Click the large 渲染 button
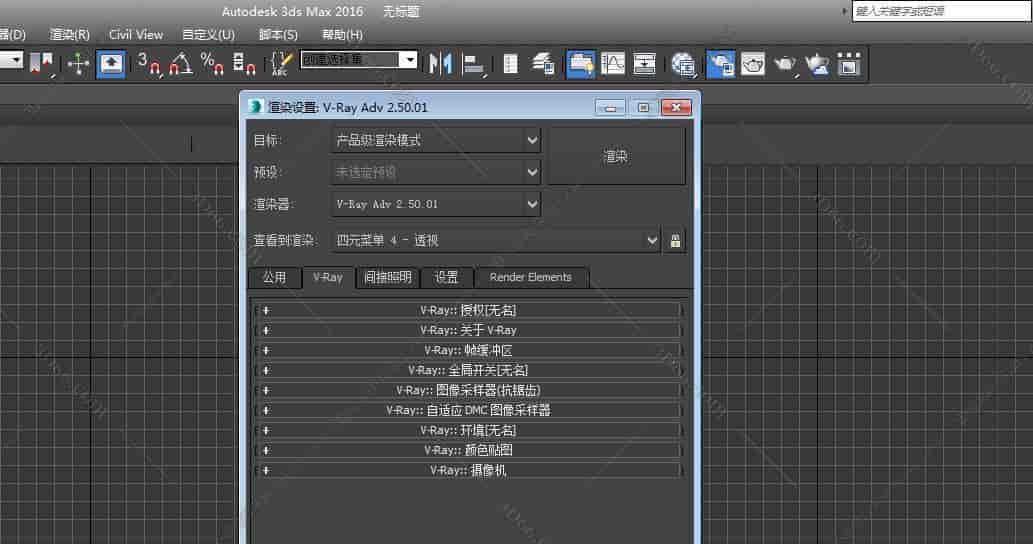The image size is (1033, 544). pos(615,157)
